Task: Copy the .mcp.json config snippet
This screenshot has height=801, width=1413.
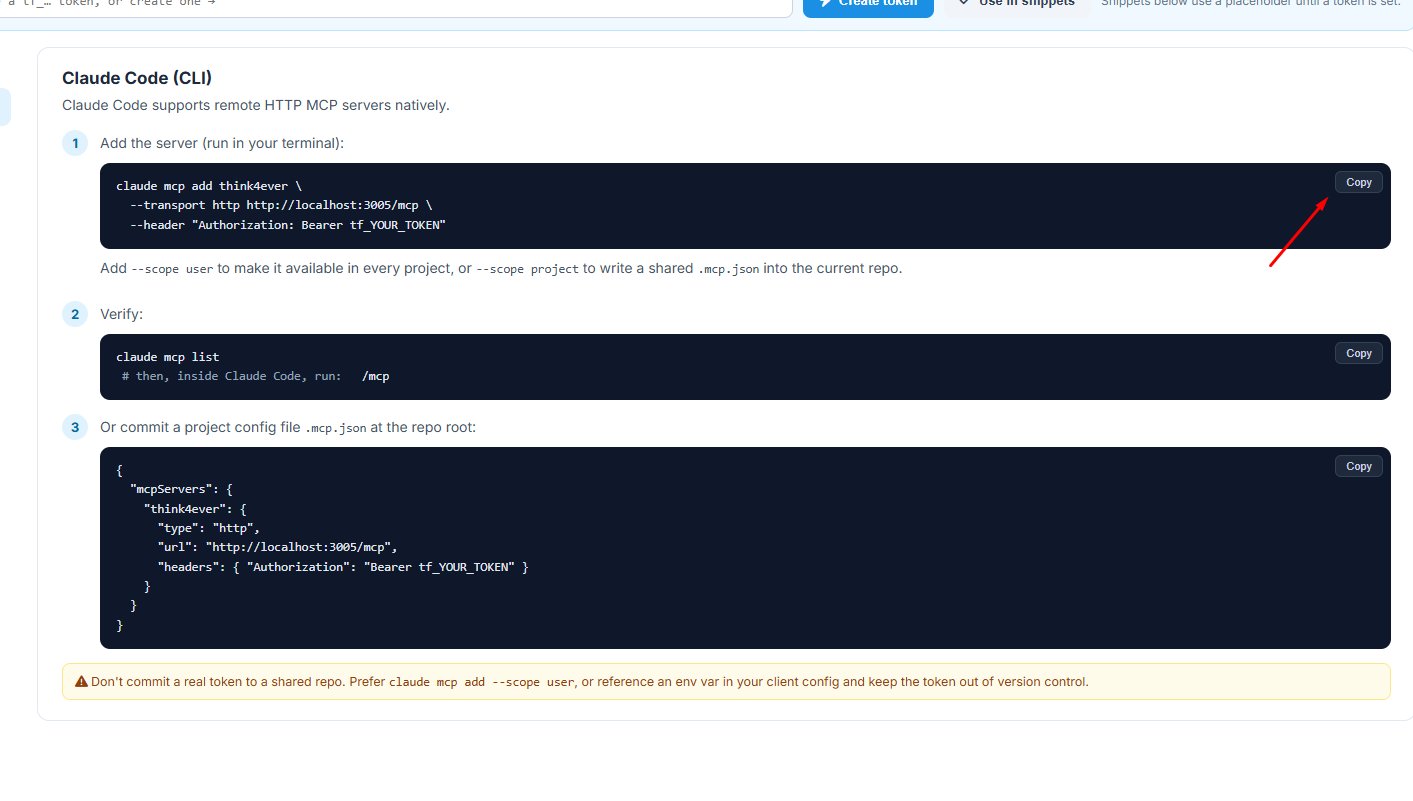Action: pyautogui.click(x=1358, y=466)
